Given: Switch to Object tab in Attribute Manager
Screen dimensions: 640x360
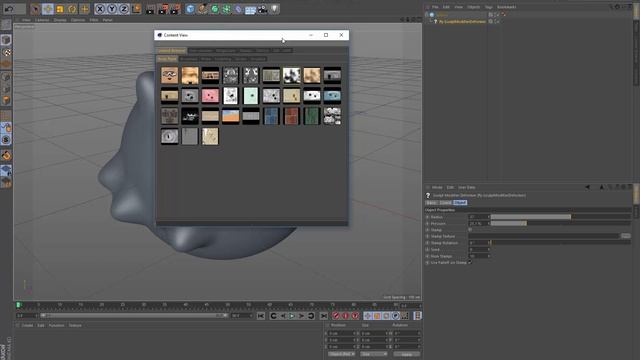Looking at the screenshot, I should 460,202.
